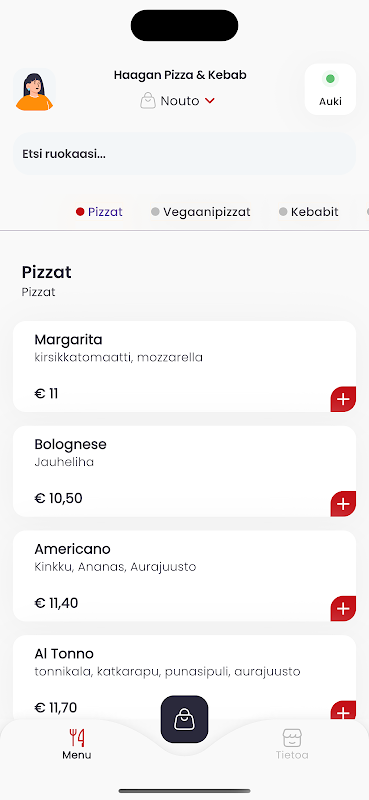Add Americano pizza with plus icon

pyautogui.click(x=343, y=608)
